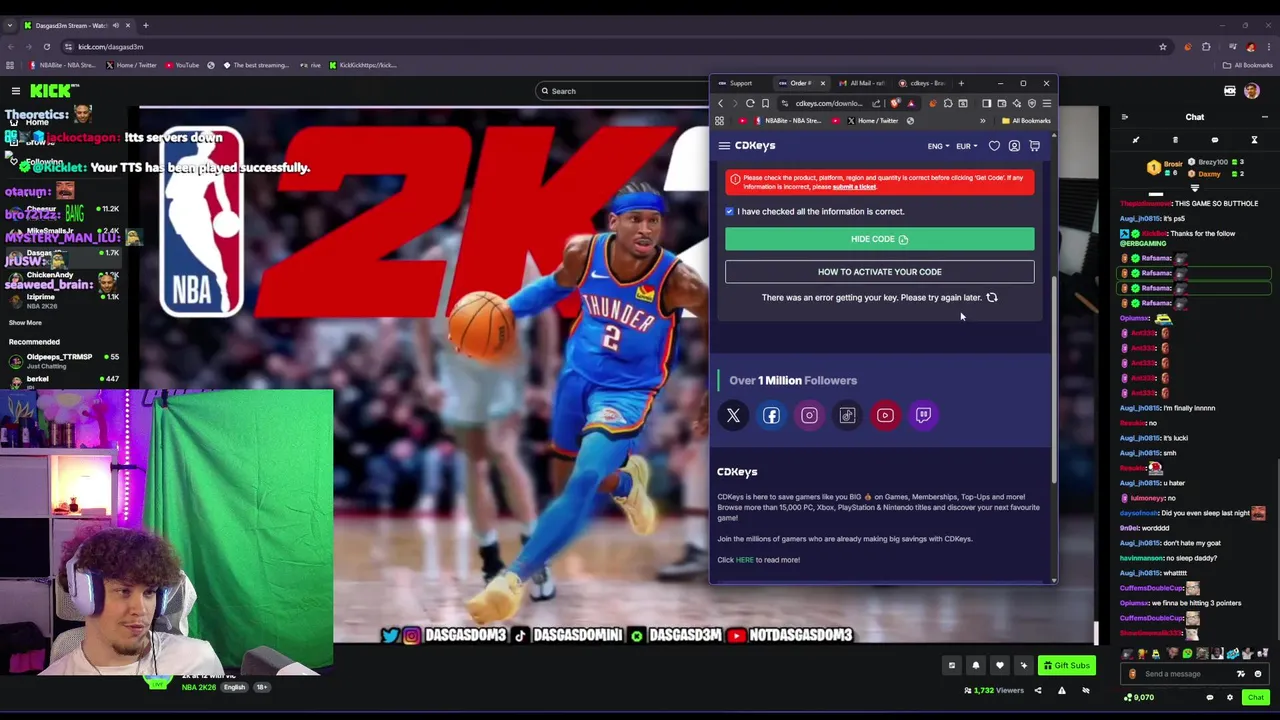The width and height of the screenshot is (1280, 720).
Task: Go back in the Brave window
Action: pos(720,103)
